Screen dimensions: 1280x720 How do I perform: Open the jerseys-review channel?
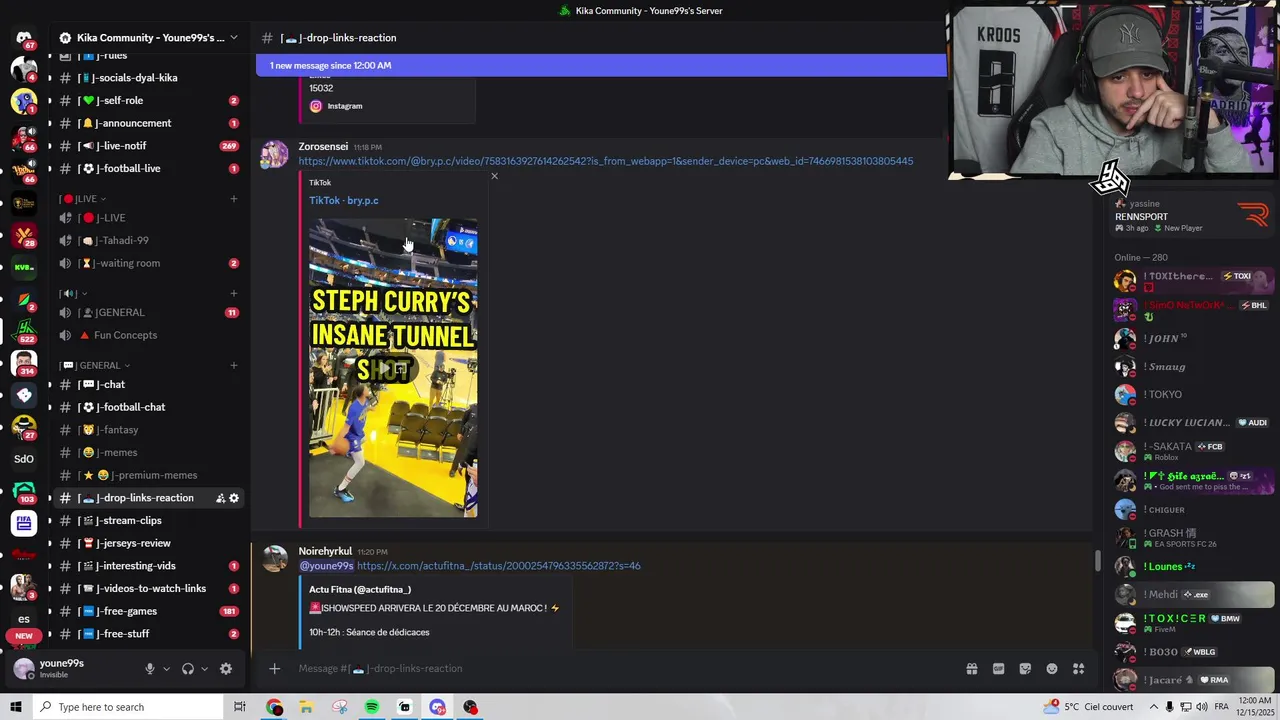tap(149, 543)
